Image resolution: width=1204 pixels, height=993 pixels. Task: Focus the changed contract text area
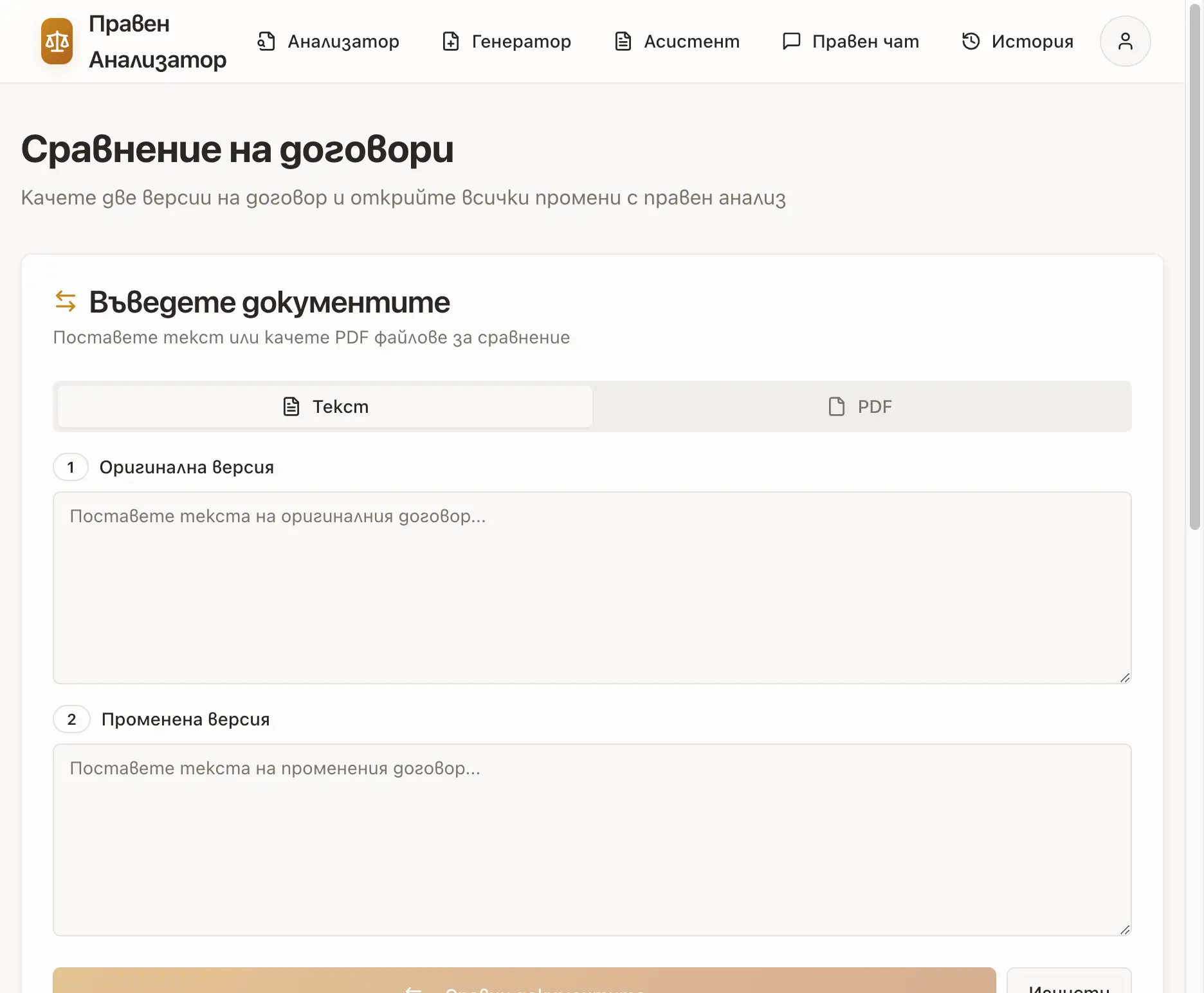pos(592,840)
